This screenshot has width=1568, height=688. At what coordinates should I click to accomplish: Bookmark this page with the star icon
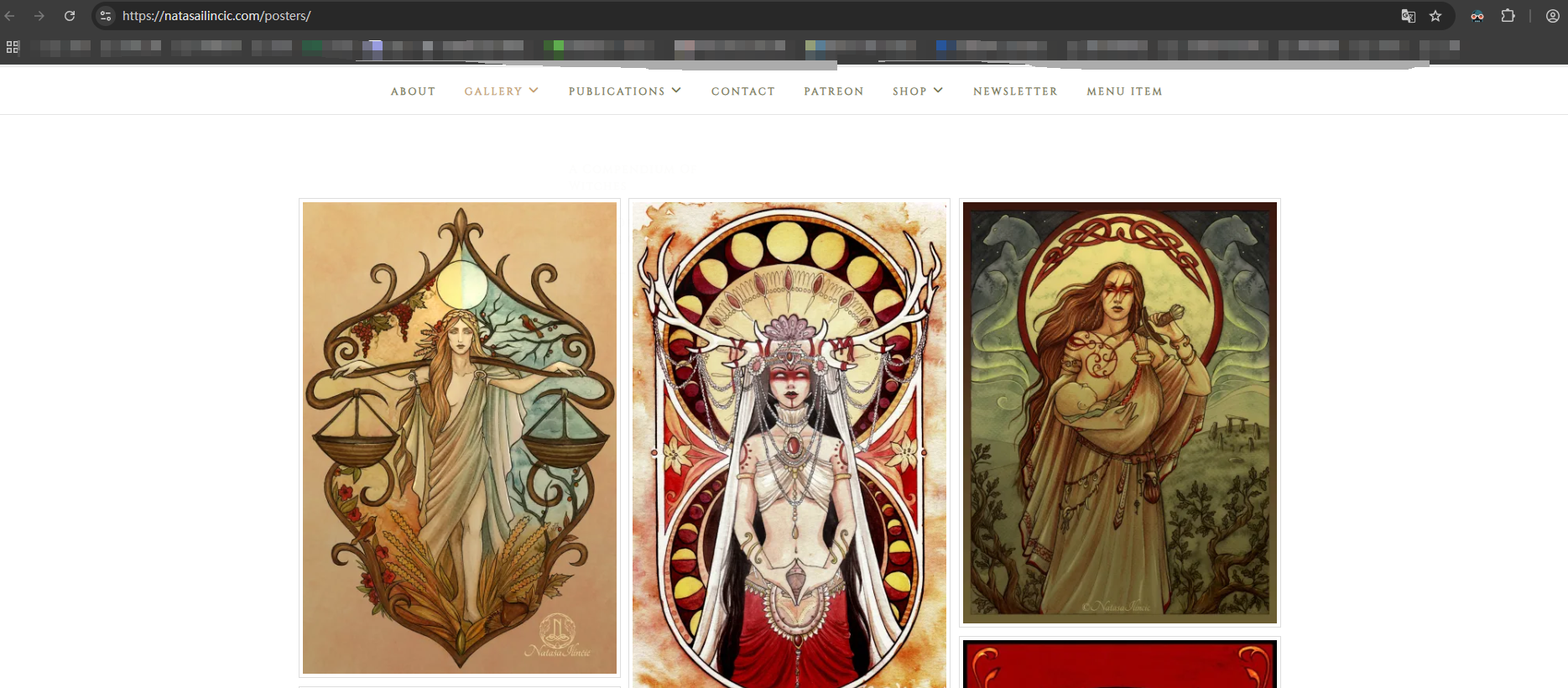tap(1435, 16)
